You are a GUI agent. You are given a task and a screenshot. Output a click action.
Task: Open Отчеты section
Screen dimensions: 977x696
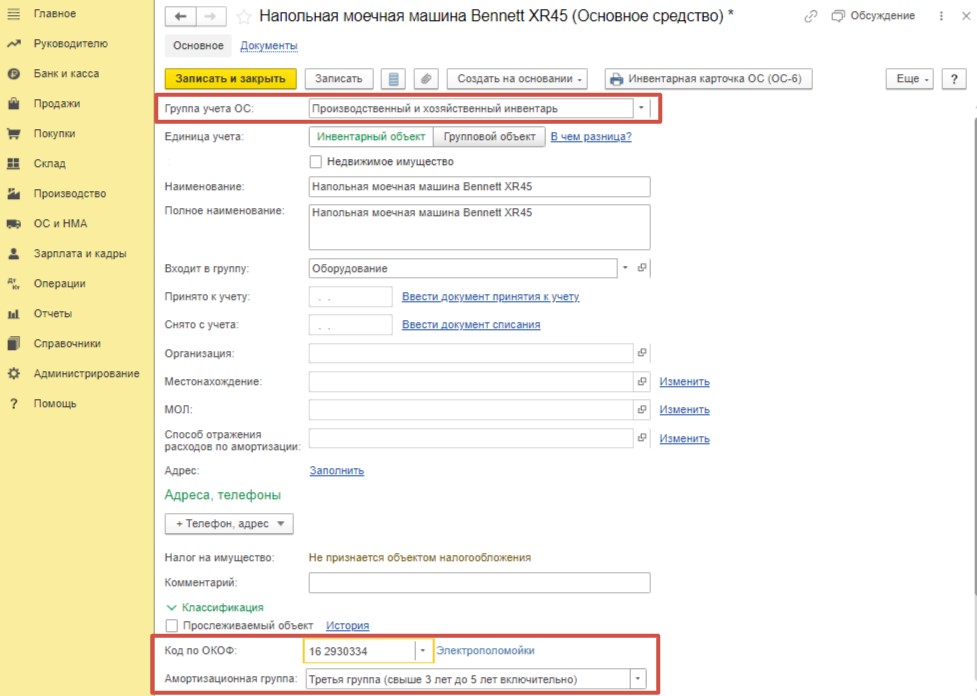53,313
